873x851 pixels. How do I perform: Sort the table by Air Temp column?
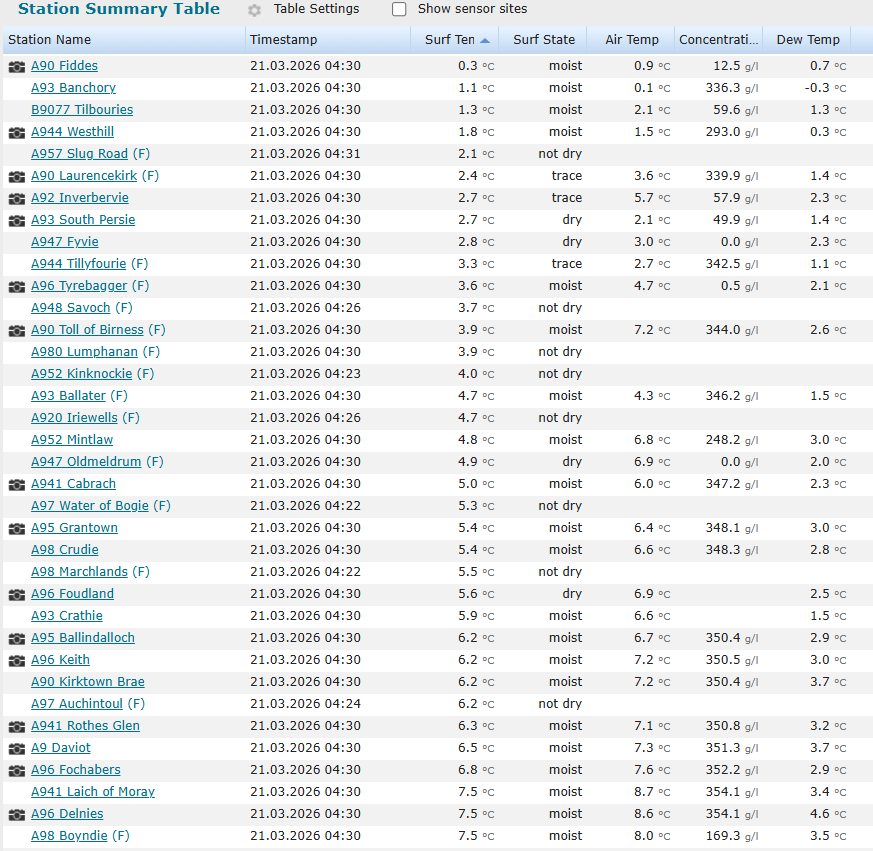[631, 39]
